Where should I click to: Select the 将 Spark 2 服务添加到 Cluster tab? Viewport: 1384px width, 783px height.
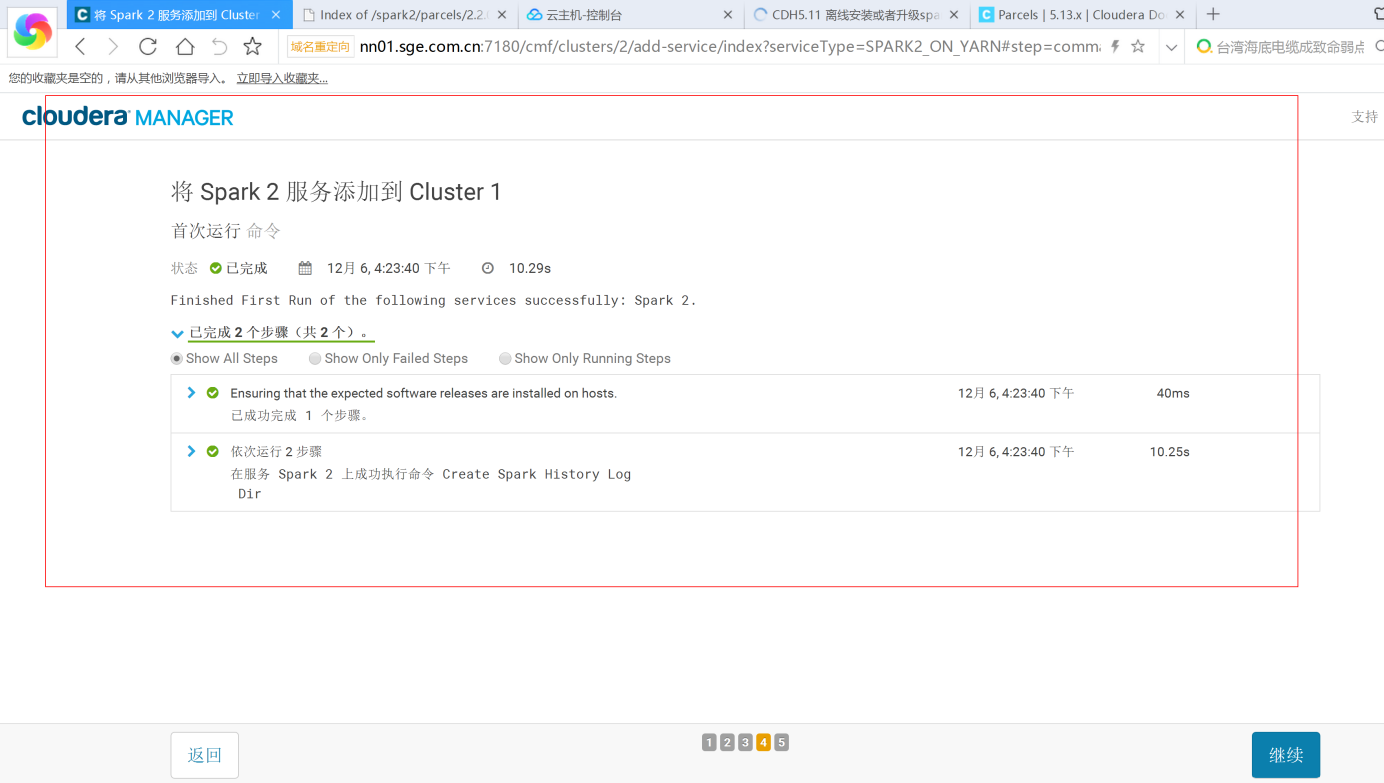click(180, 15)
